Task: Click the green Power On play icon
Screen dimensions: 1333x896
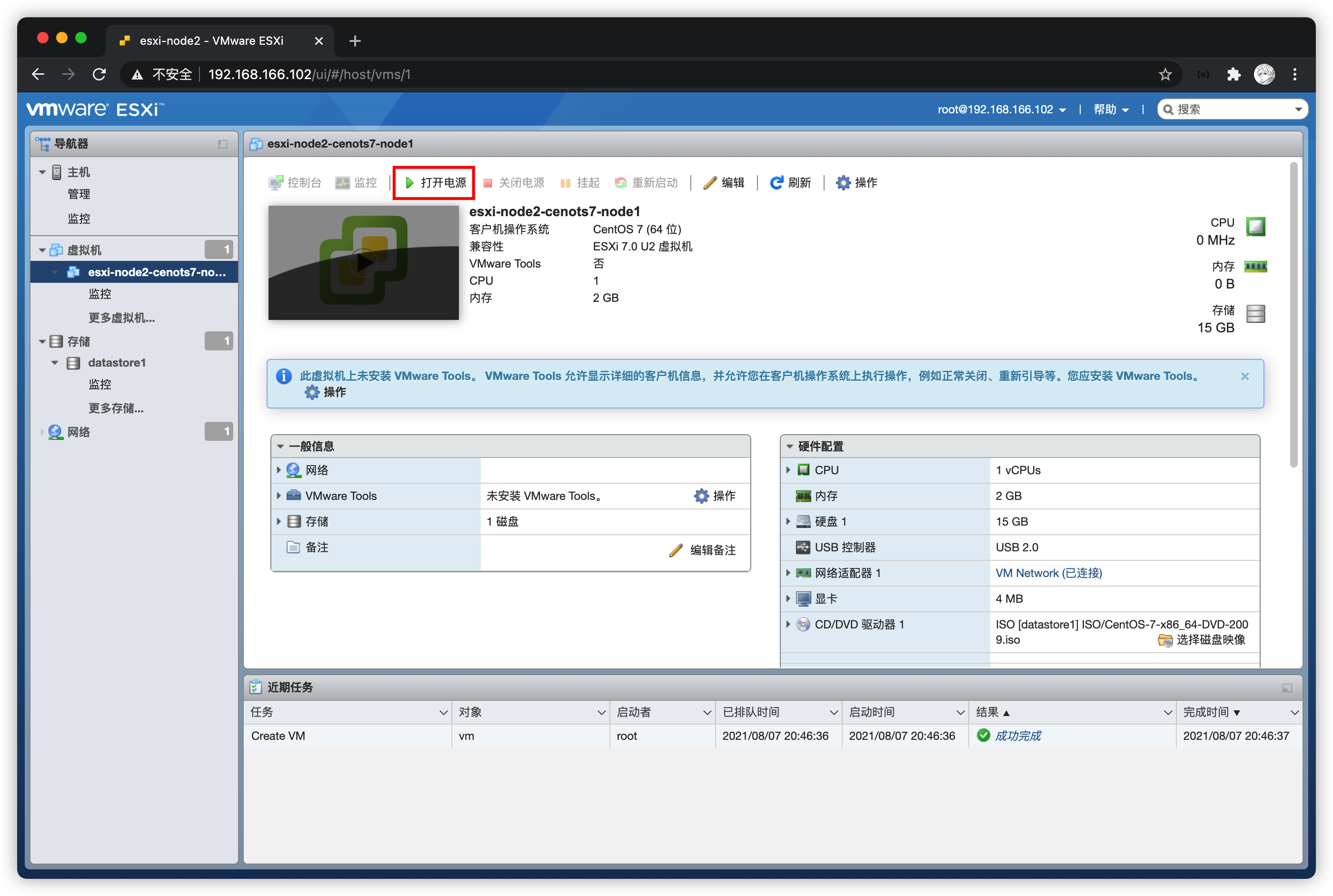Action: point(409,183)
